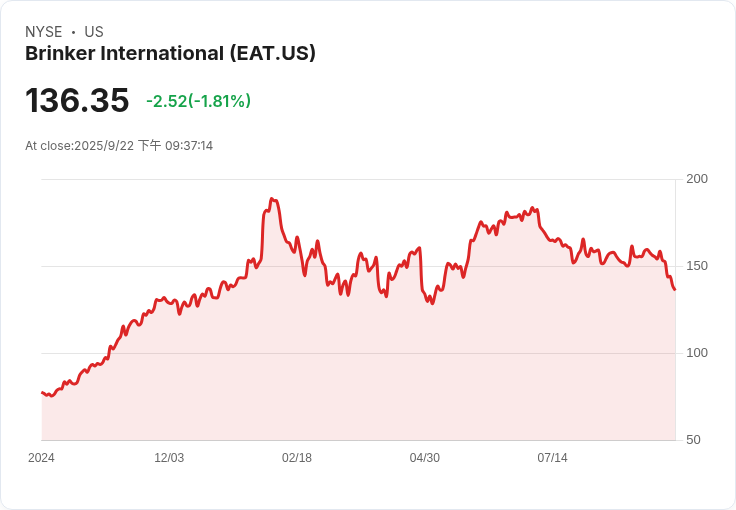
Task: Click the Brinker International (EAT.US) title
Action: coord(170,53)
